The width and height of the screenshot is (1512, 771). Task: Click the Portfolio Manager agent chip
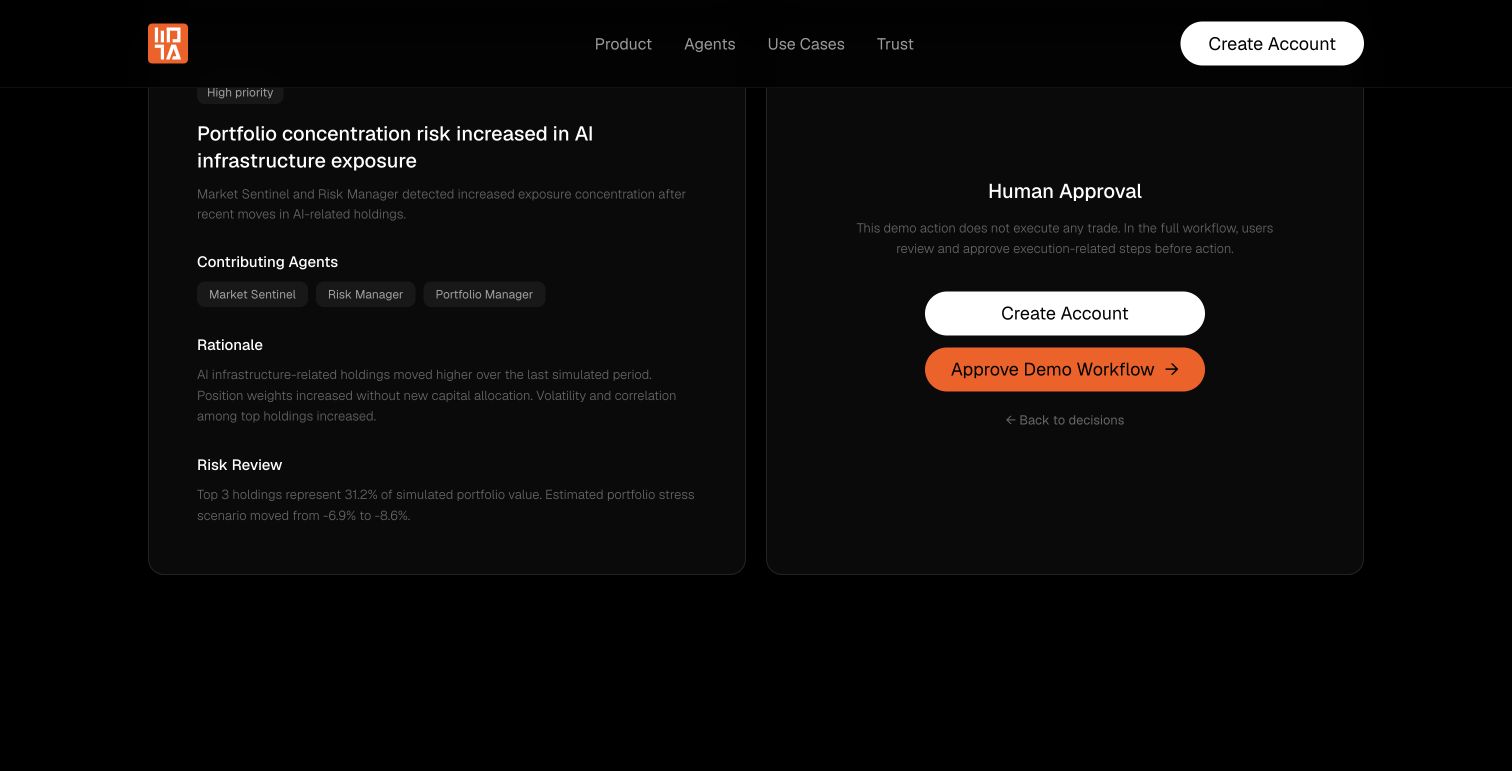(484, 294)
